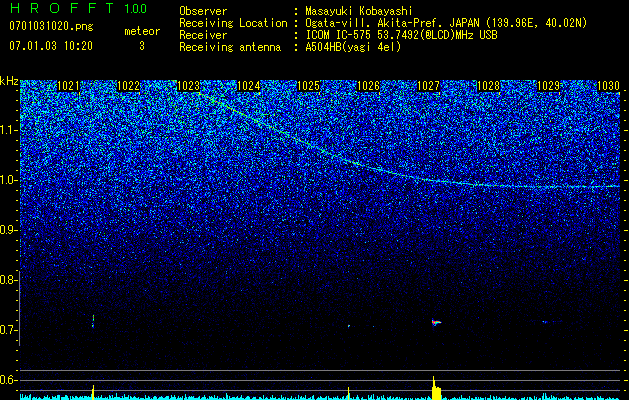Click the 1030 time marker

[609, 86]
